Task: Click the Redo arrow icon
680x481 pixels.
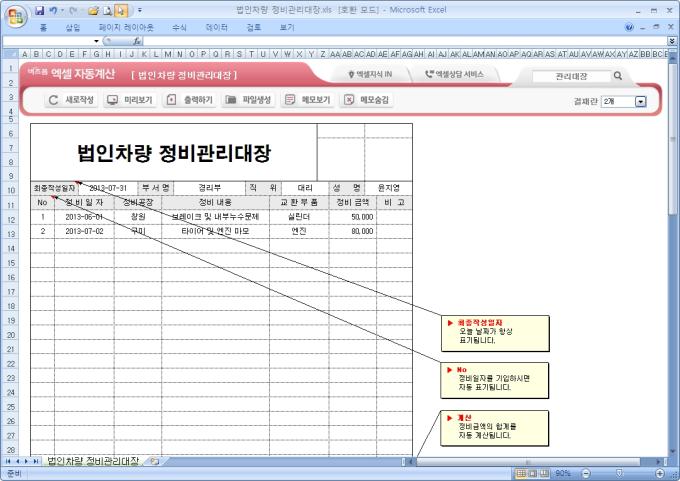Action: click(x=72, y=10)
